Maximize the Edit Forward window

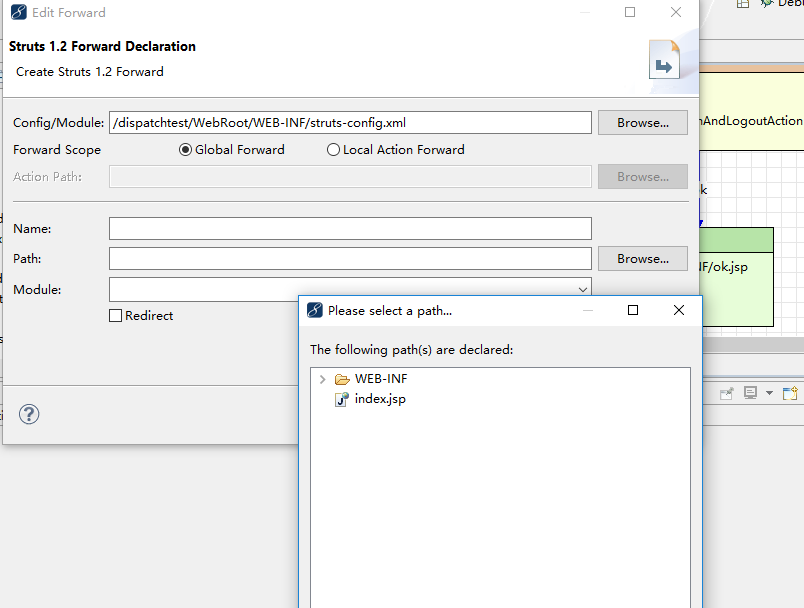[x=630, y=12]
